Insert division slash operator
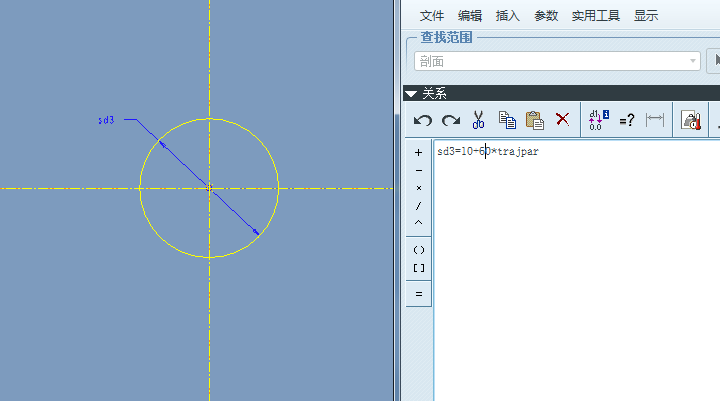 point(418,206)
